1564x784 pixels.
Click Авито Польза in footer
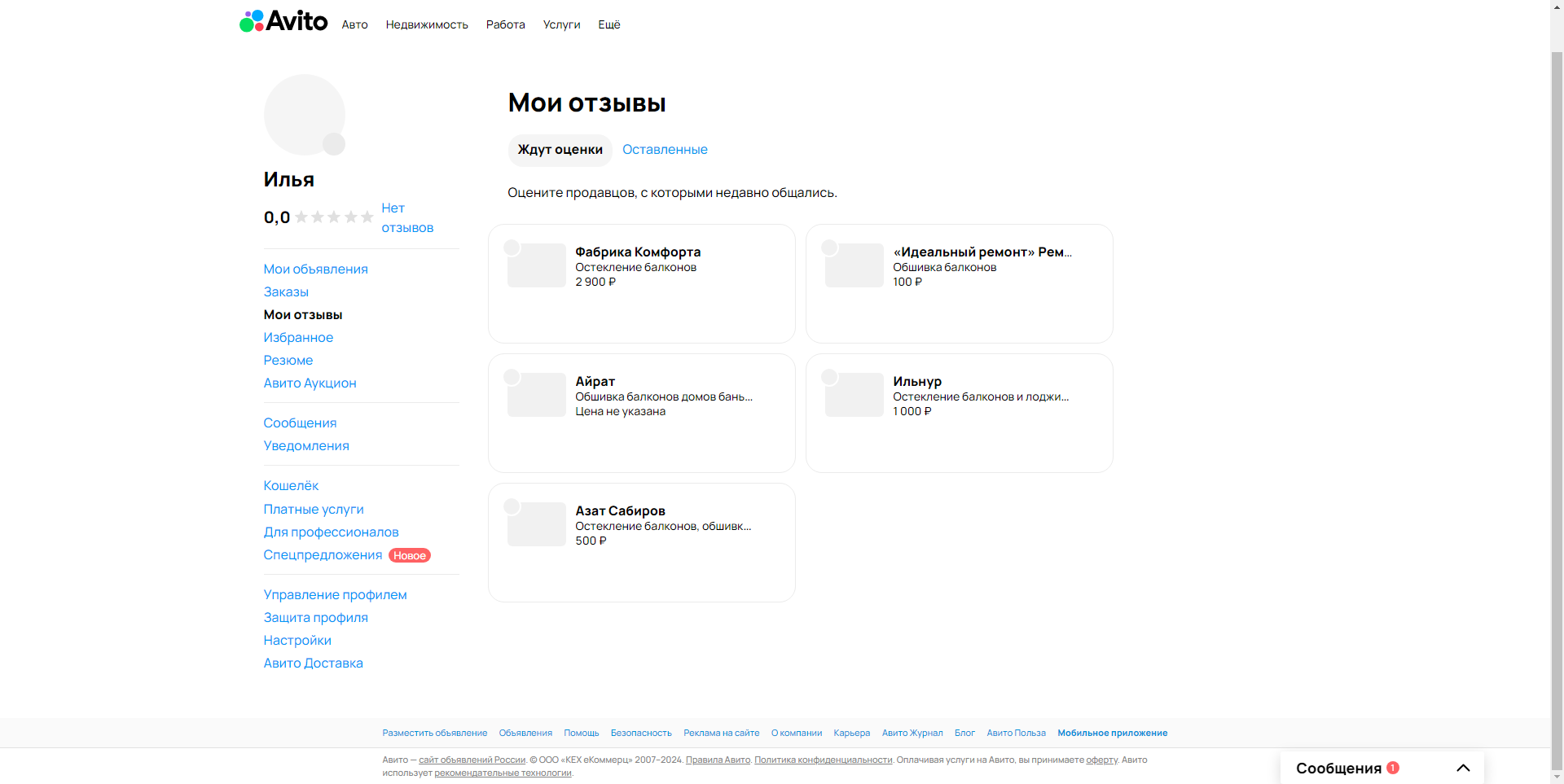coord(1017,733)
